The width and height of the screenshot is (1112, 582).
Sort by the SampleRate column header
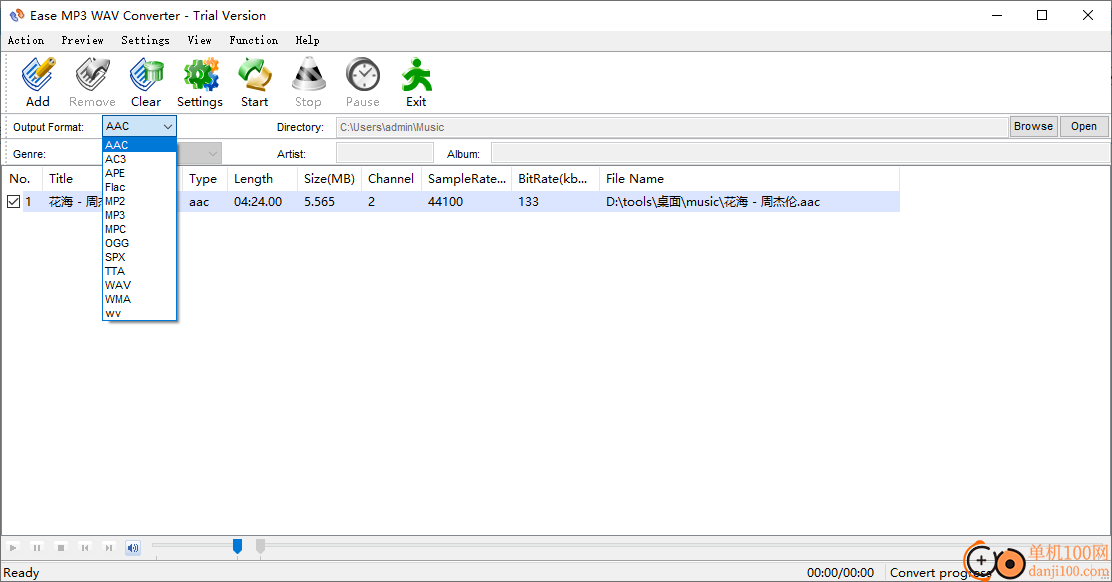point(467,179)
